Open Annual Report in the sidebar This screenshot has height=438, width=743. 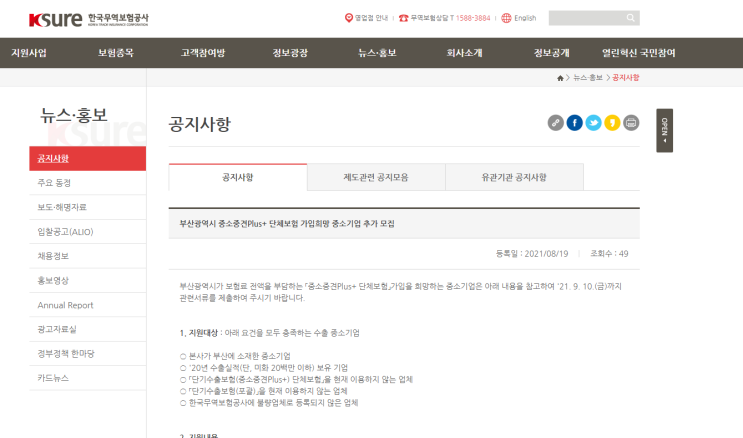point(88,305)
